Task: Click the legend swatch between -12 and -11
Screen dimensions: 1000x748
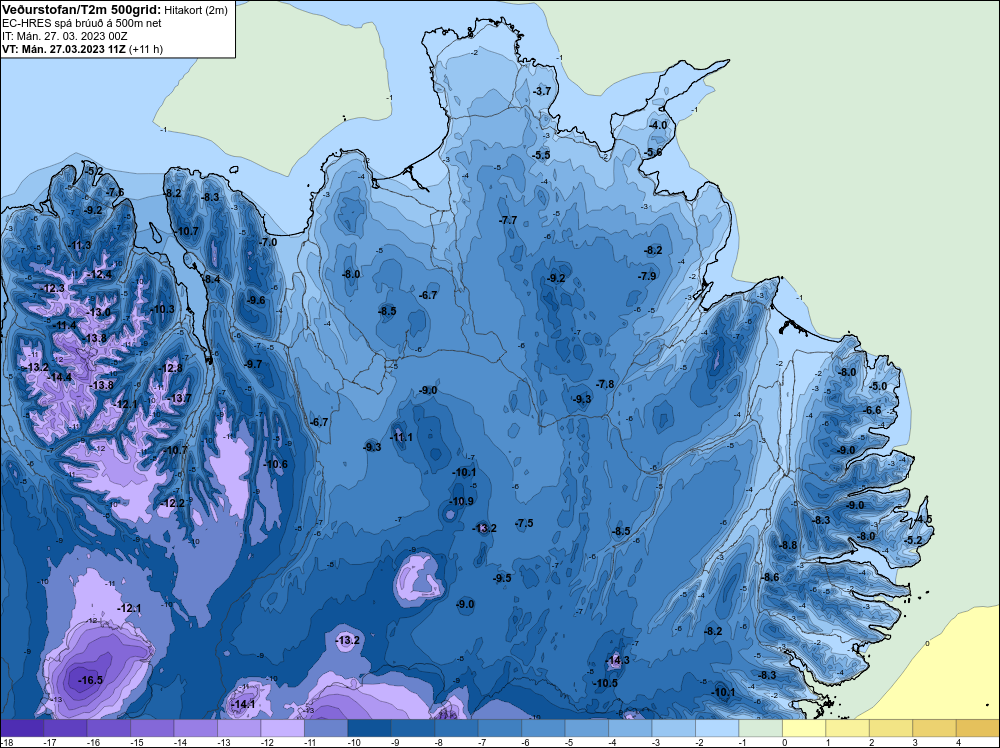Action: point(283,728)
